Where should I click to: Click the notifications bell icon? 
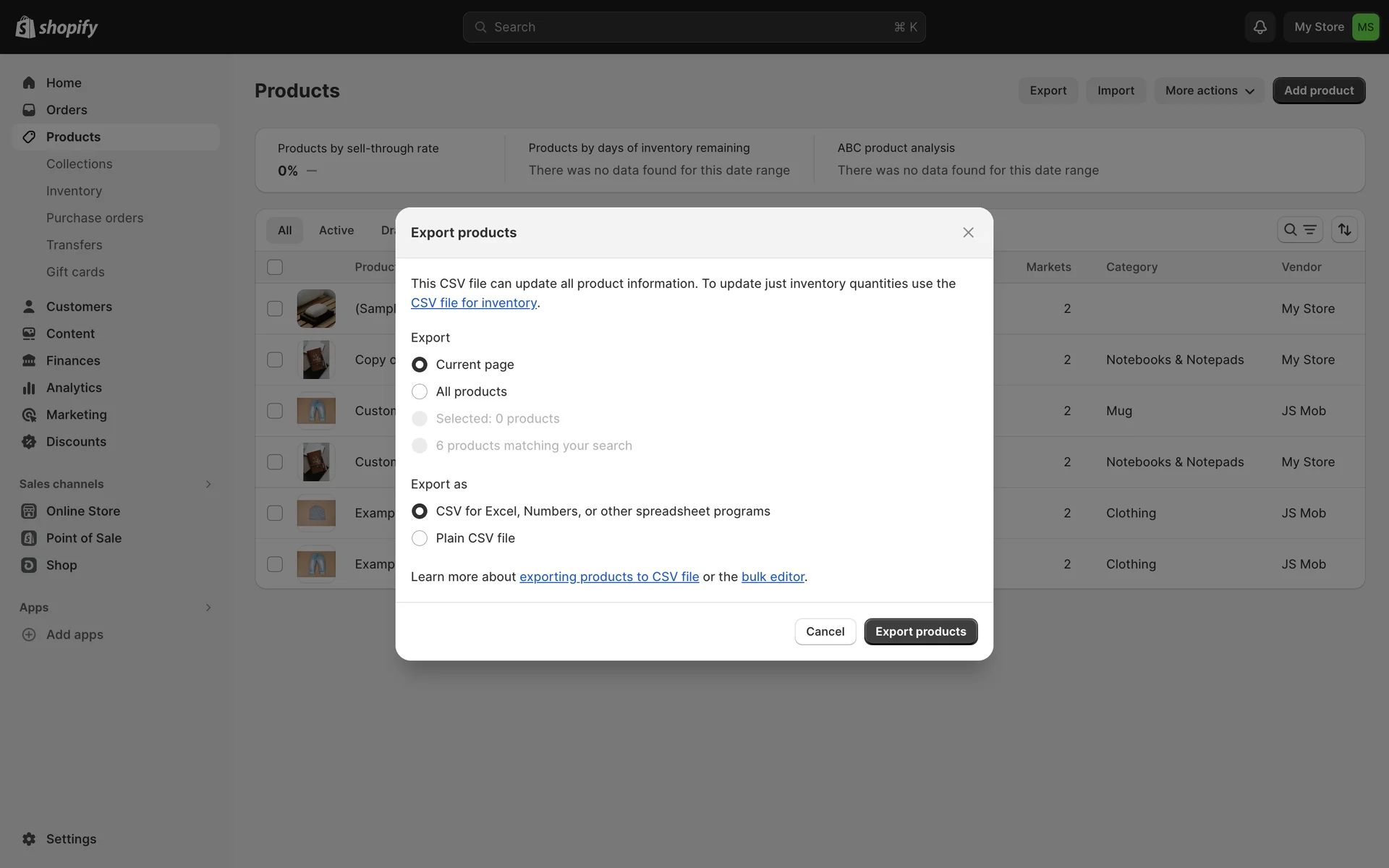1260,27
